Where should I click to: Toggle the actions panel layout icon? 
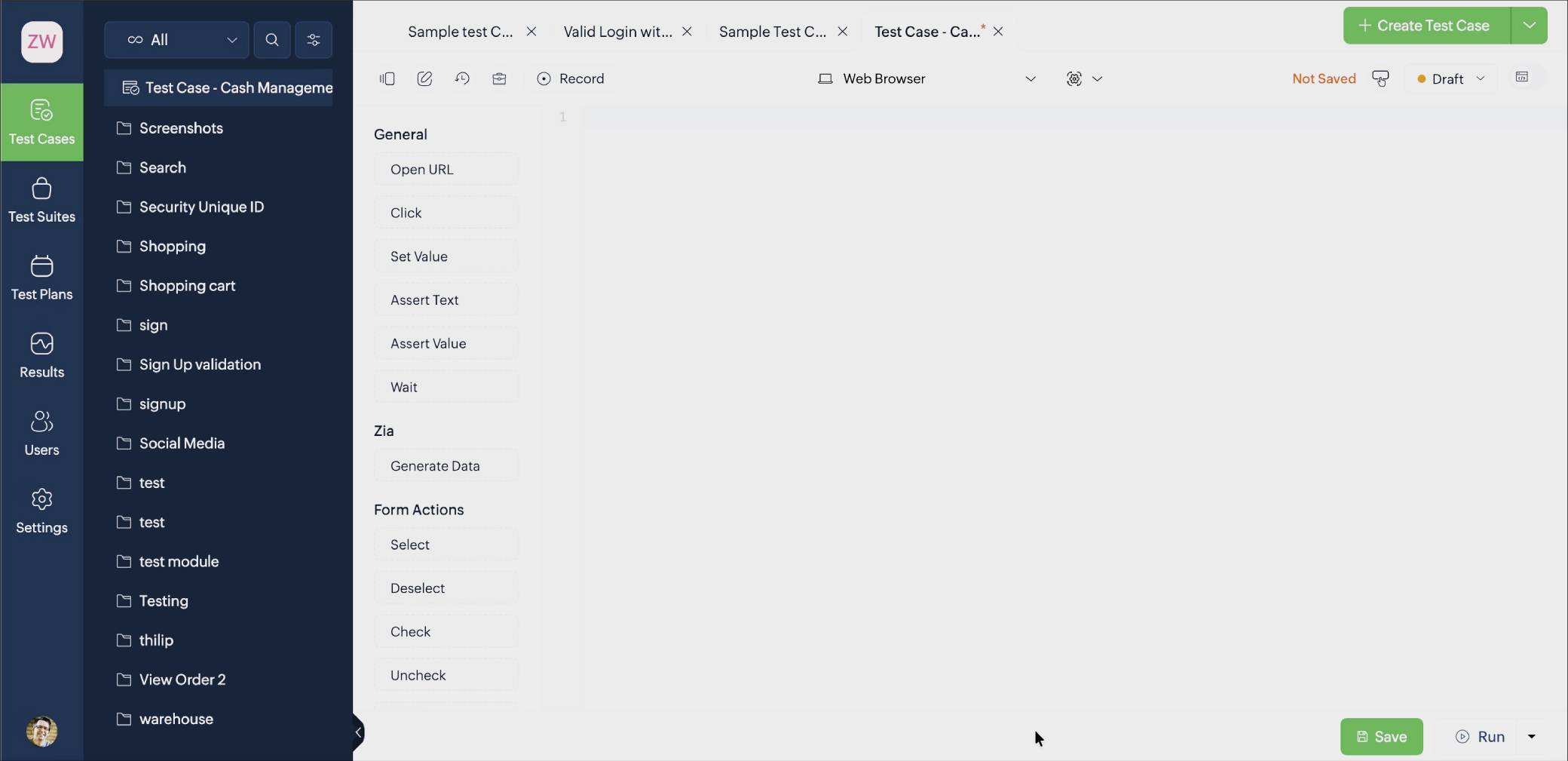click(387, 78)
